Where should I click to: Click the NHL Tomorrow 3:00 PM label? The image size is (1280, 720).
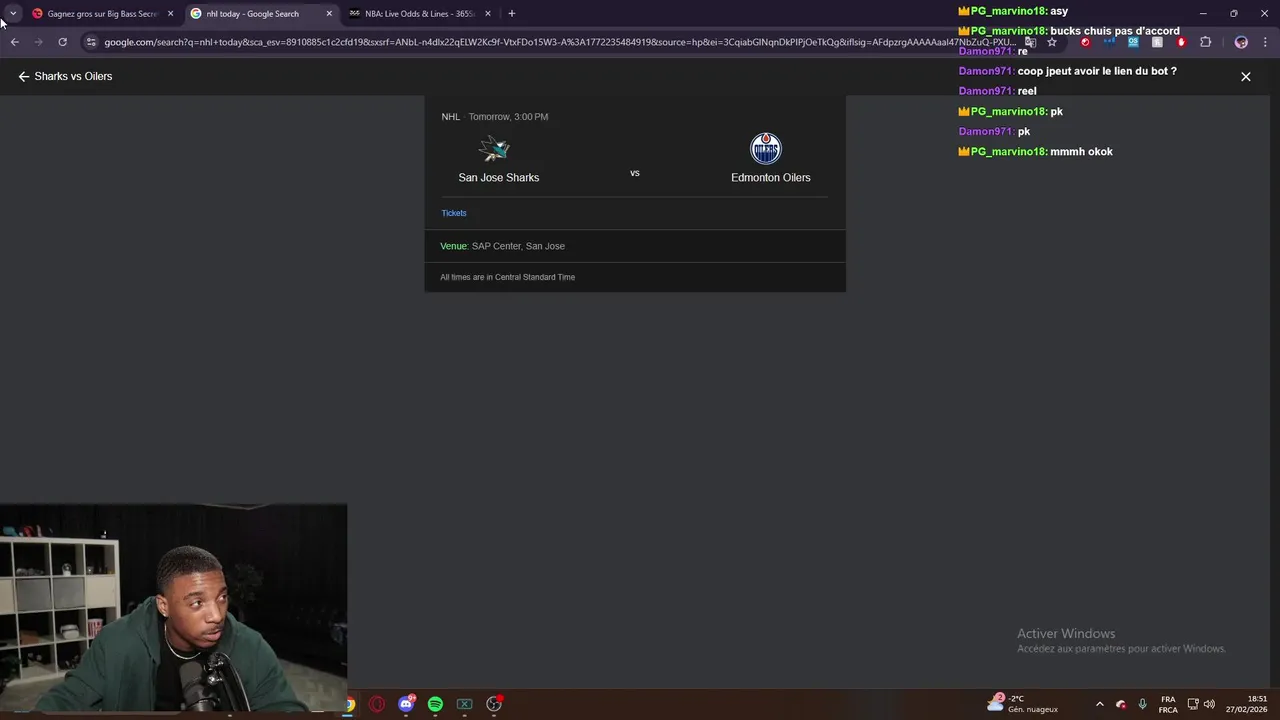pyautogui.click(x=495, y=117)
